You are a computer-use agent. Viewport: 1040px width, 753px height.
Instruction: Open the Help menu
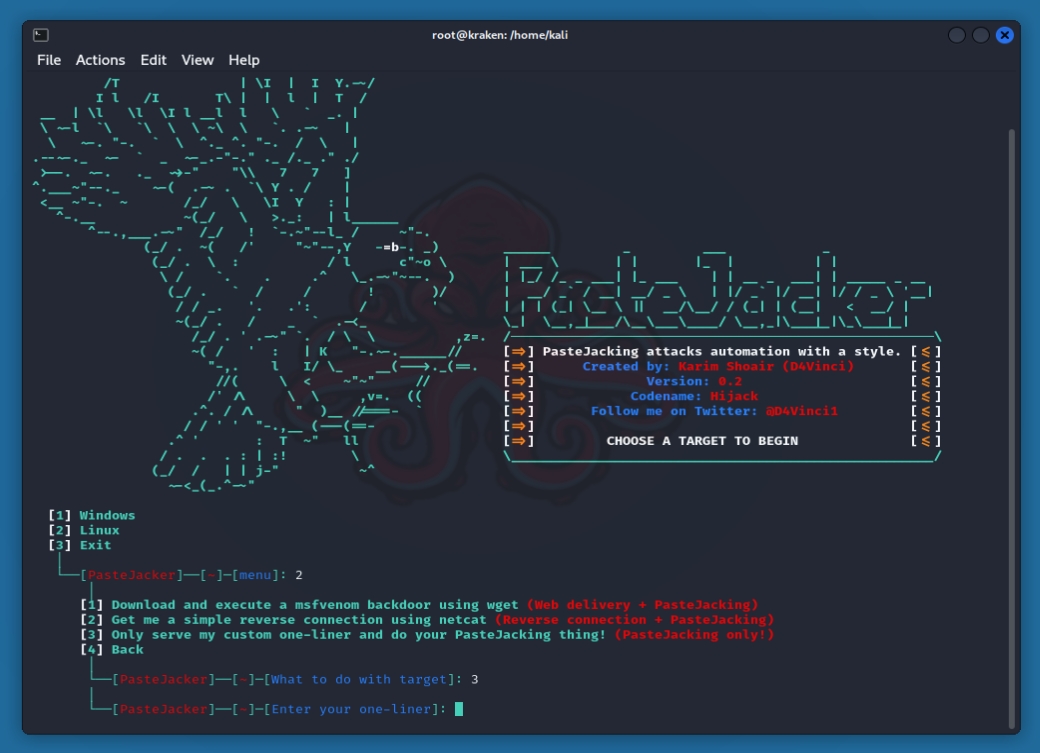(244, 60)
